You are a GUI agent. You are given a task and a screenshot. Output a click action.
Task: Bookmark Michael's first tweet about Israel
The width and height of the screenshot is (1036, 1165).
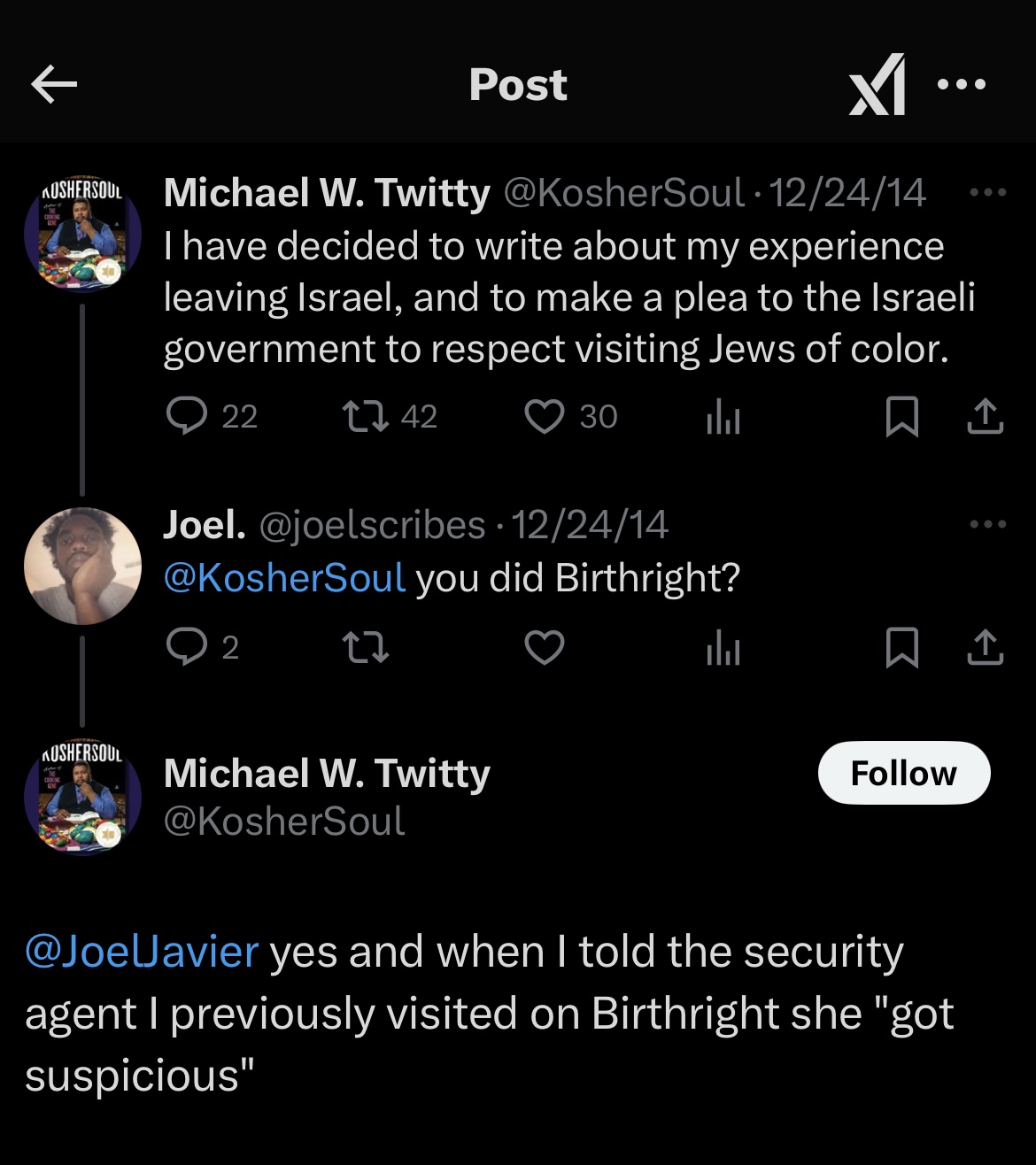pos(901,417)
